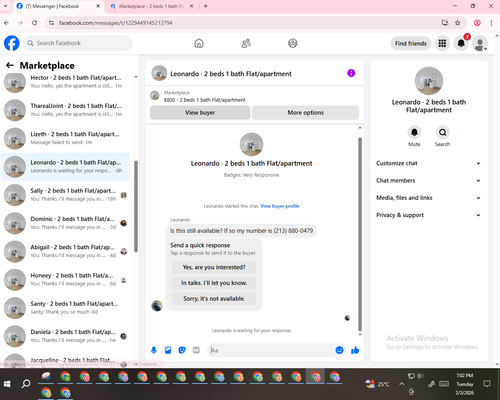The height and width of the screenshot is (400, 500).
Task: Show hidden system tray icons
Action: (x=402, y=384)
